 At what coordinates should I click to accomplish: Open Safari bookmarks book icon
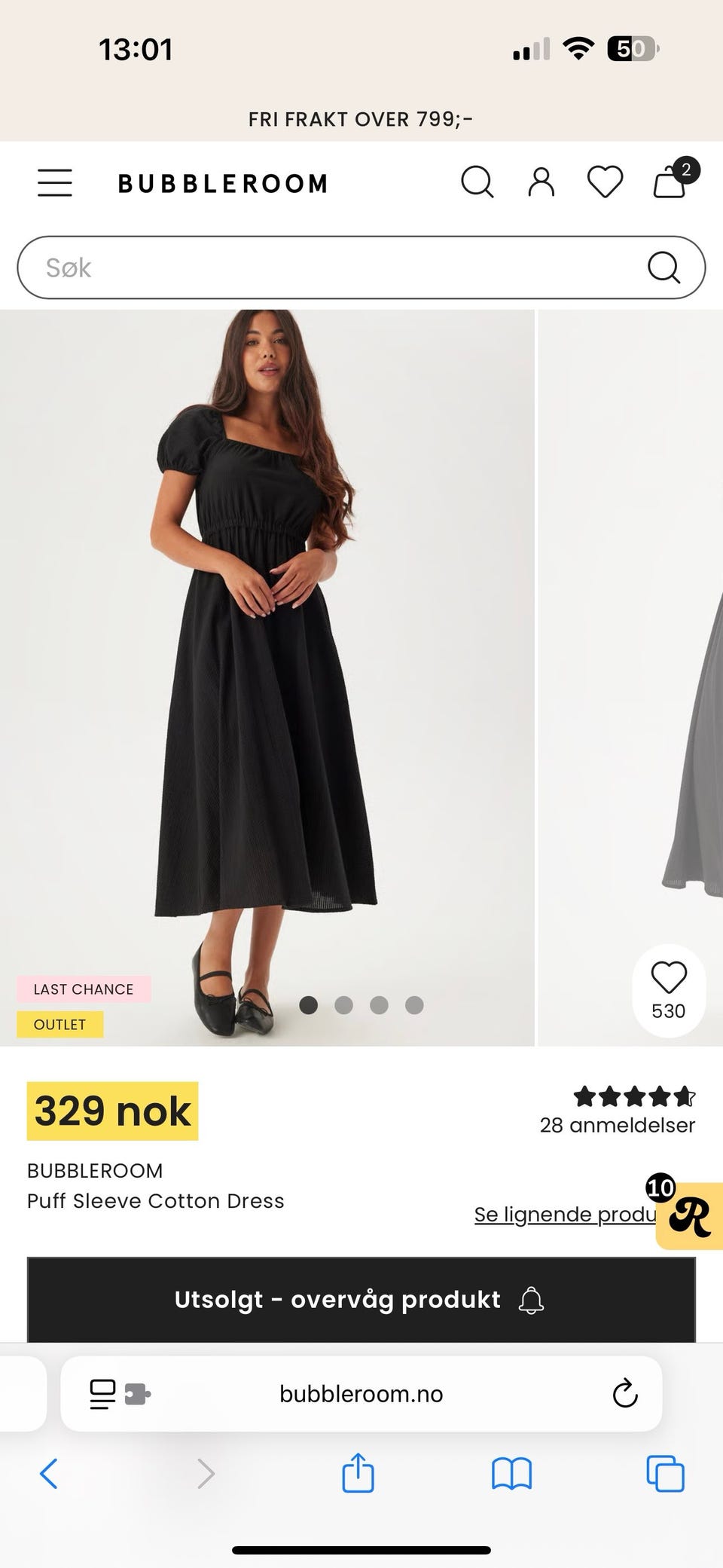point(511,1474)
